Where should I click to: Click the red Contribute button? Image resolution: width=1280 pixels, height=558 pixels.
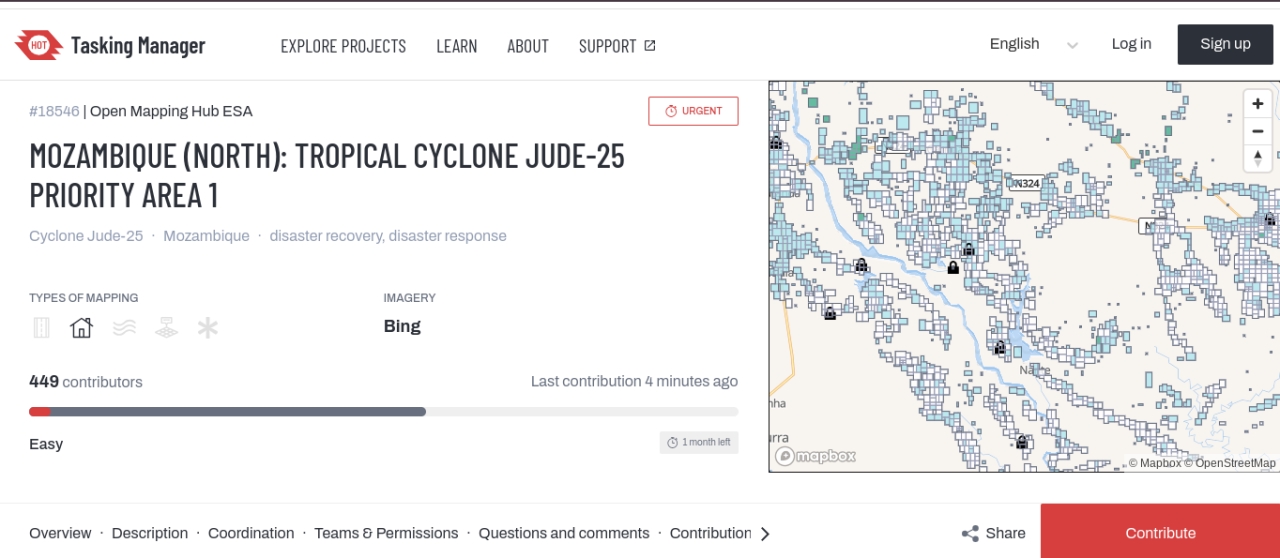pos(1160,532)
